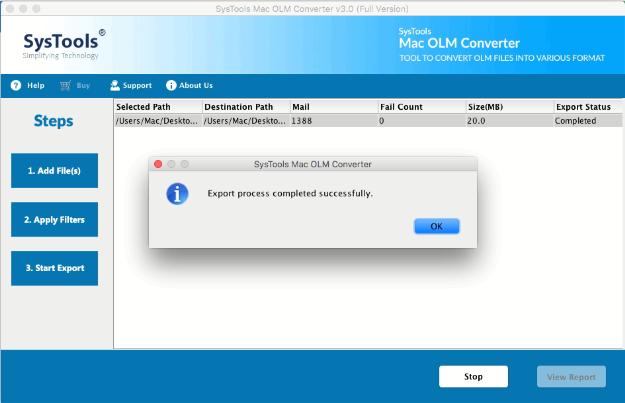Click the Support person icon
Viewport: 625px width, 403px height.
point(115,85)
